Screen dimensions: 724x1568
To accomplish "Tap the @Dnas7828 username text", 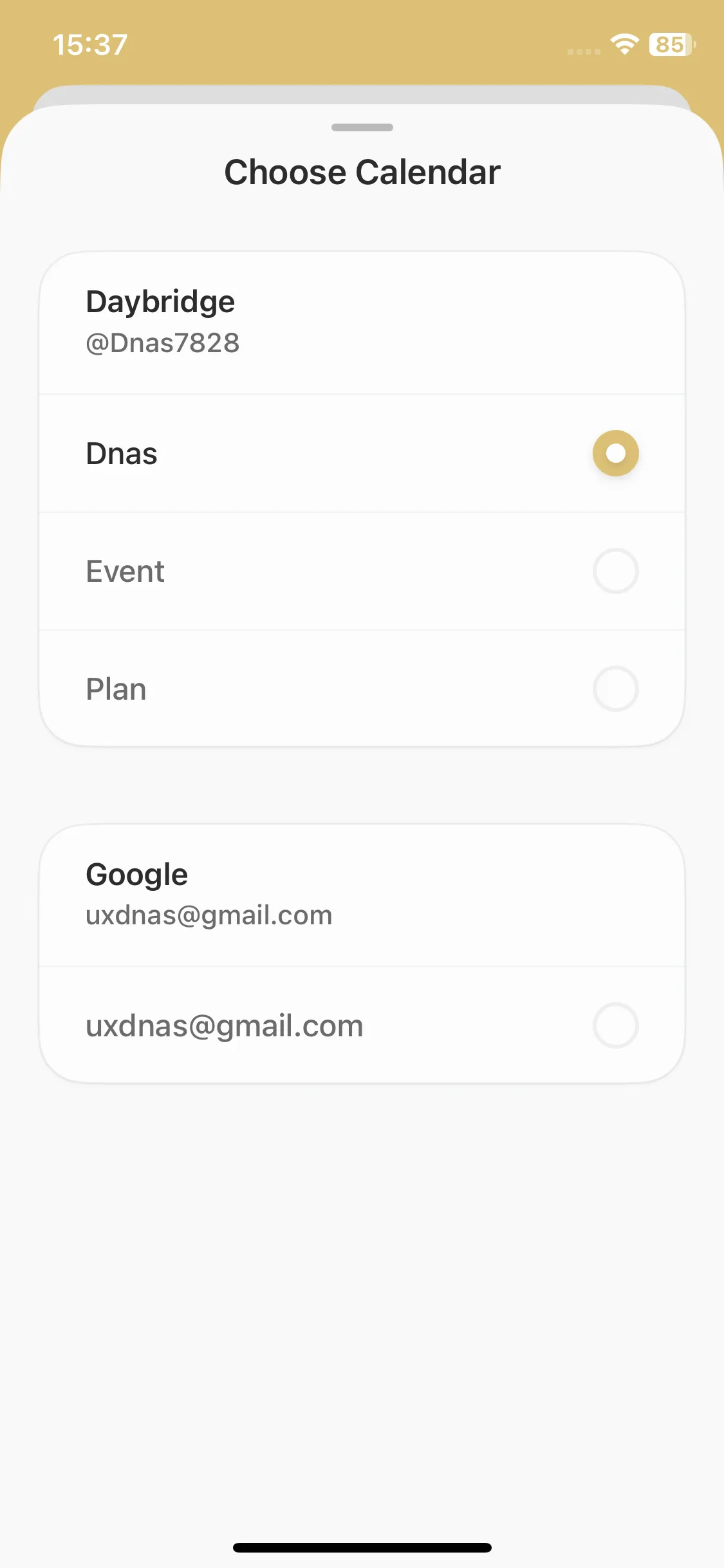I will (x=163, y=343).
